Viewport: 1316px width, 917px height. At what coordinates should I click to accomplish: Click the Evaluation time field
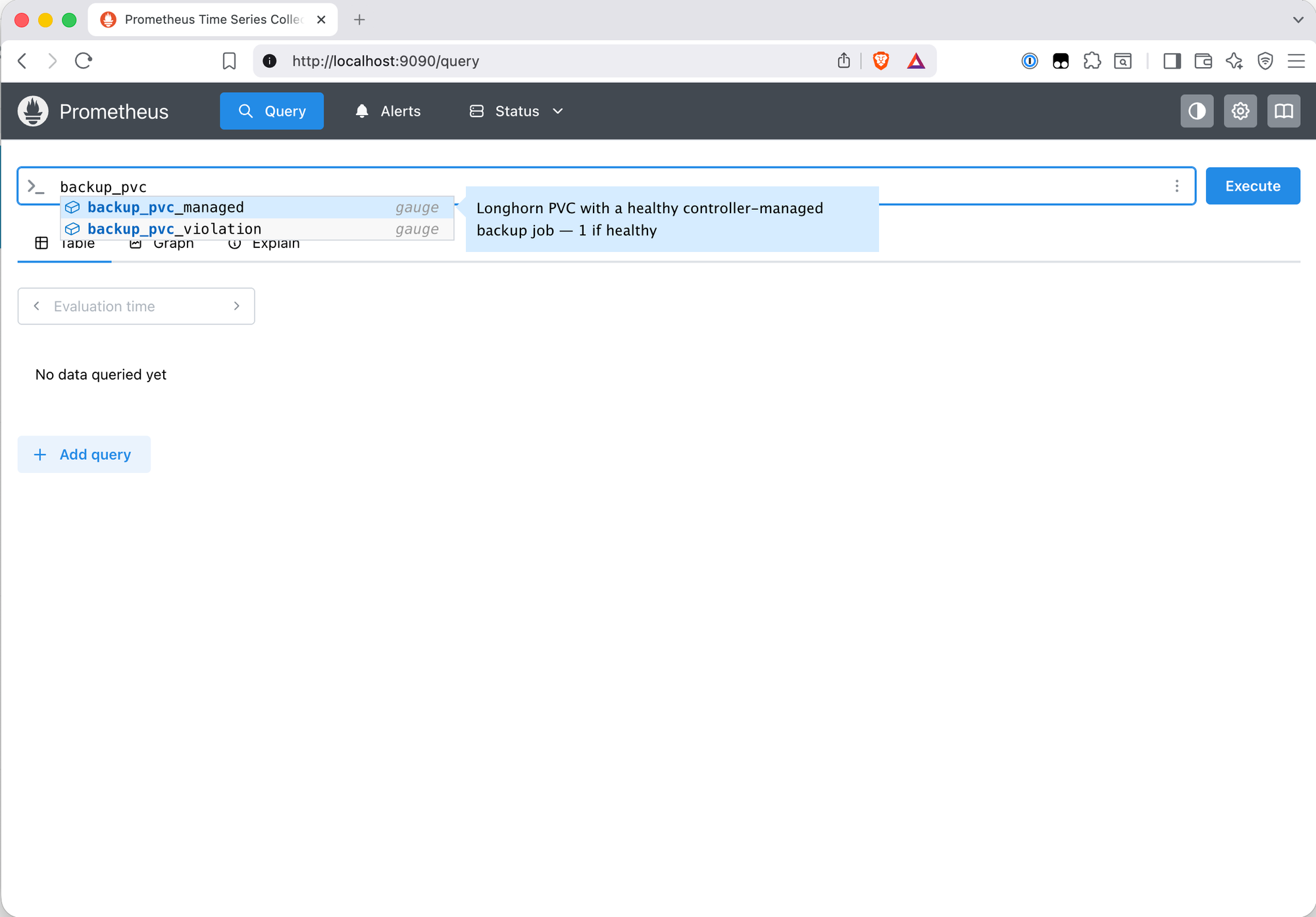136,306
